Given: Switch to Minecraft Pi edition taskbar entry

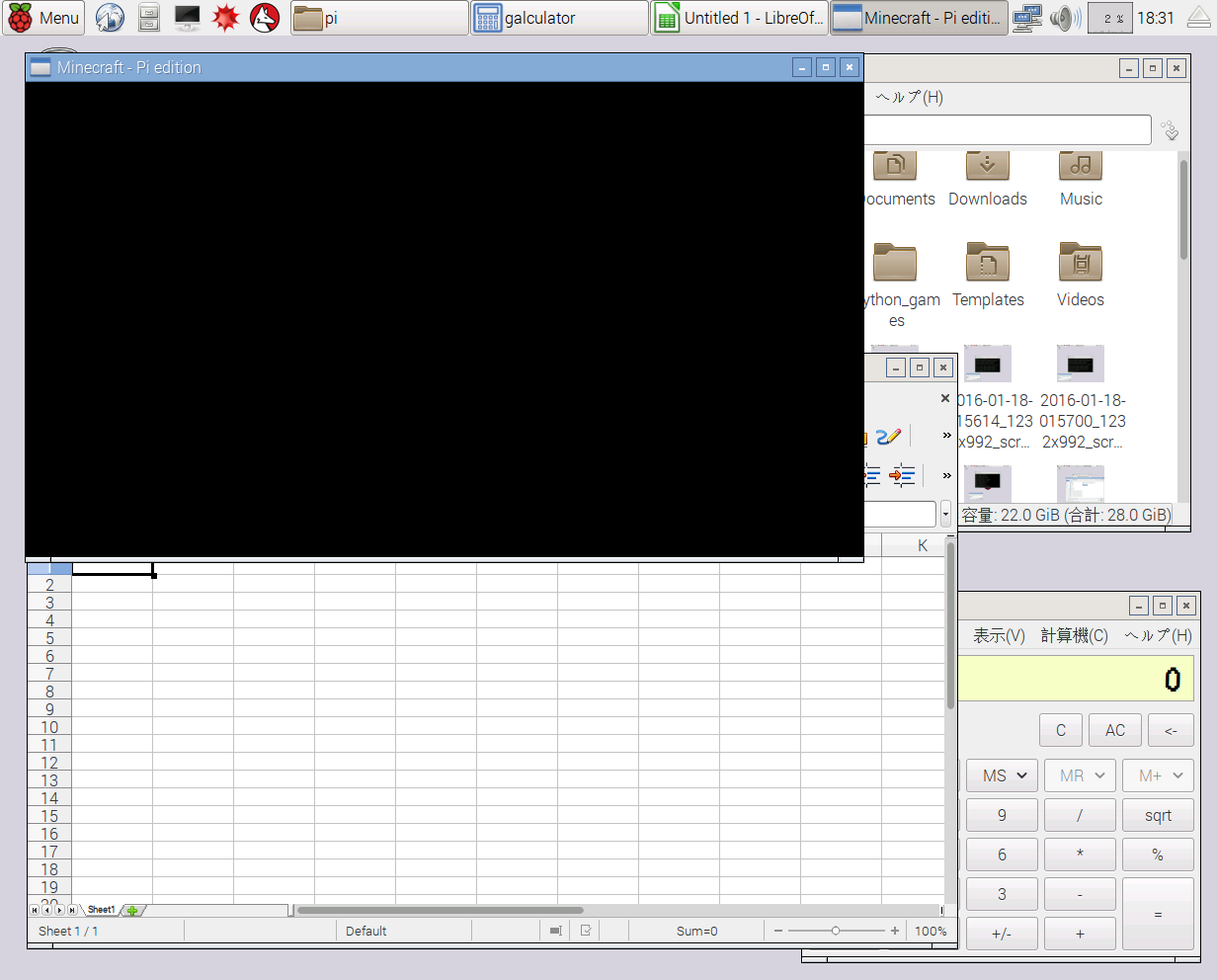Looking at the screenshot, I should [x=919, y=18].
